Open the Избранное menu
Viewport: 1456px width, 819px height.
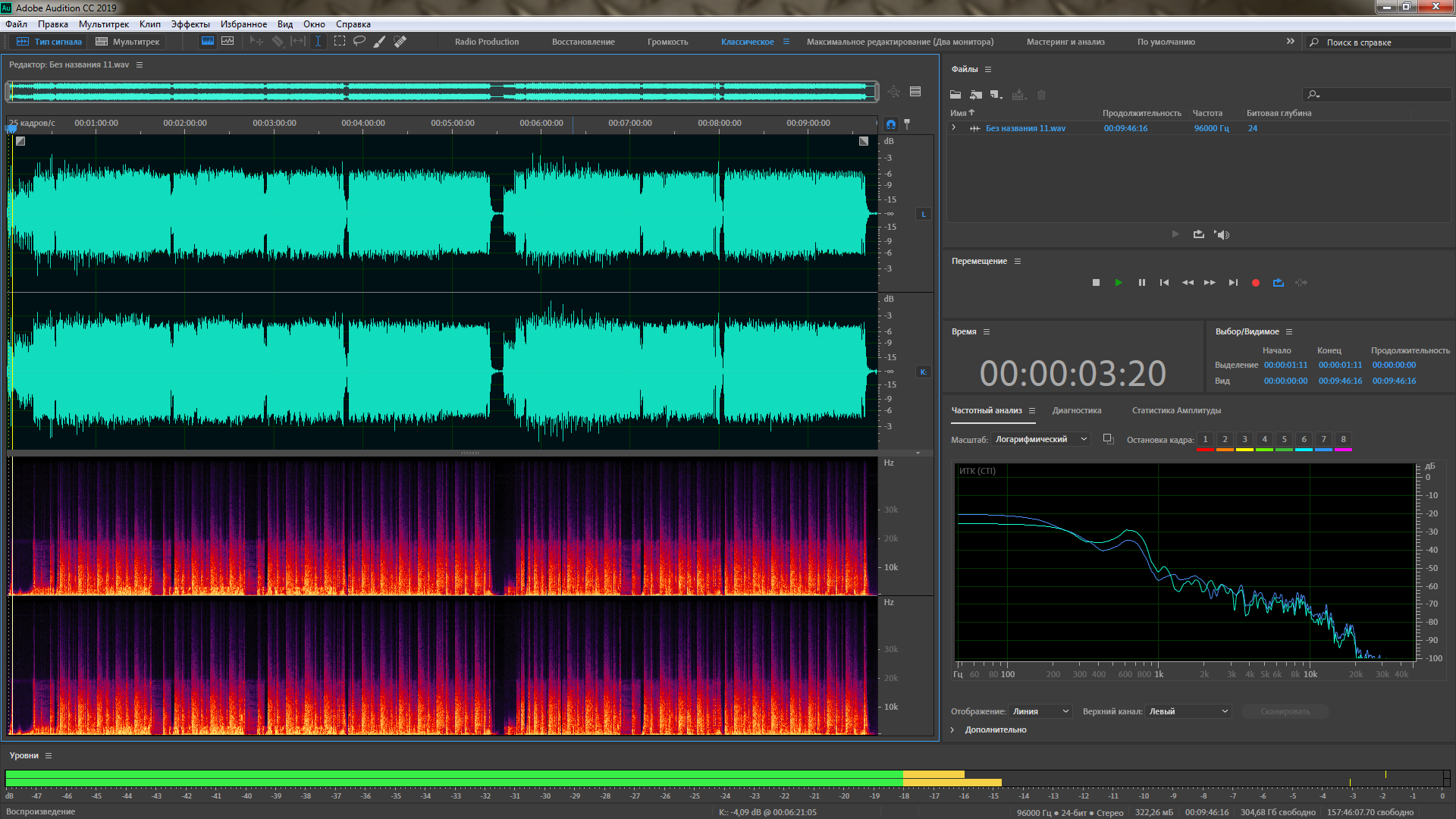[x=243, y=24]
